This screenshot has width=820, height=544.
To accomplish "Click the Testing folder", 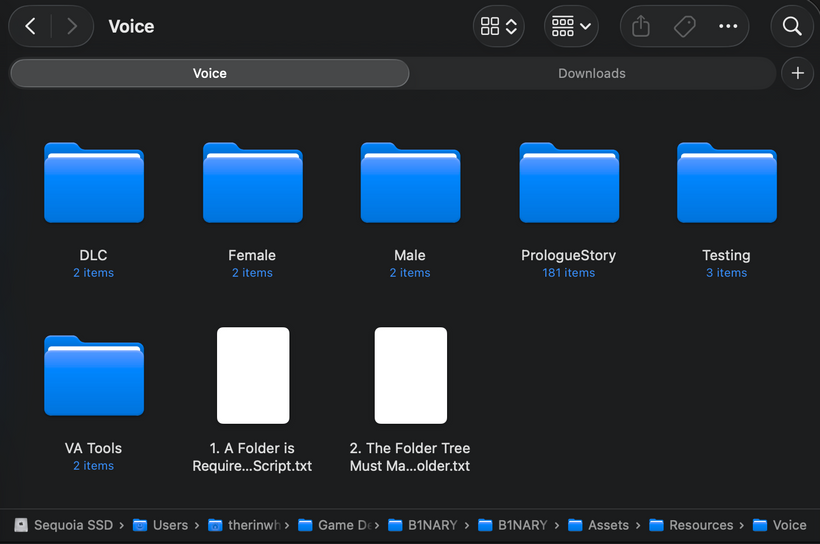I will point(726,183).
